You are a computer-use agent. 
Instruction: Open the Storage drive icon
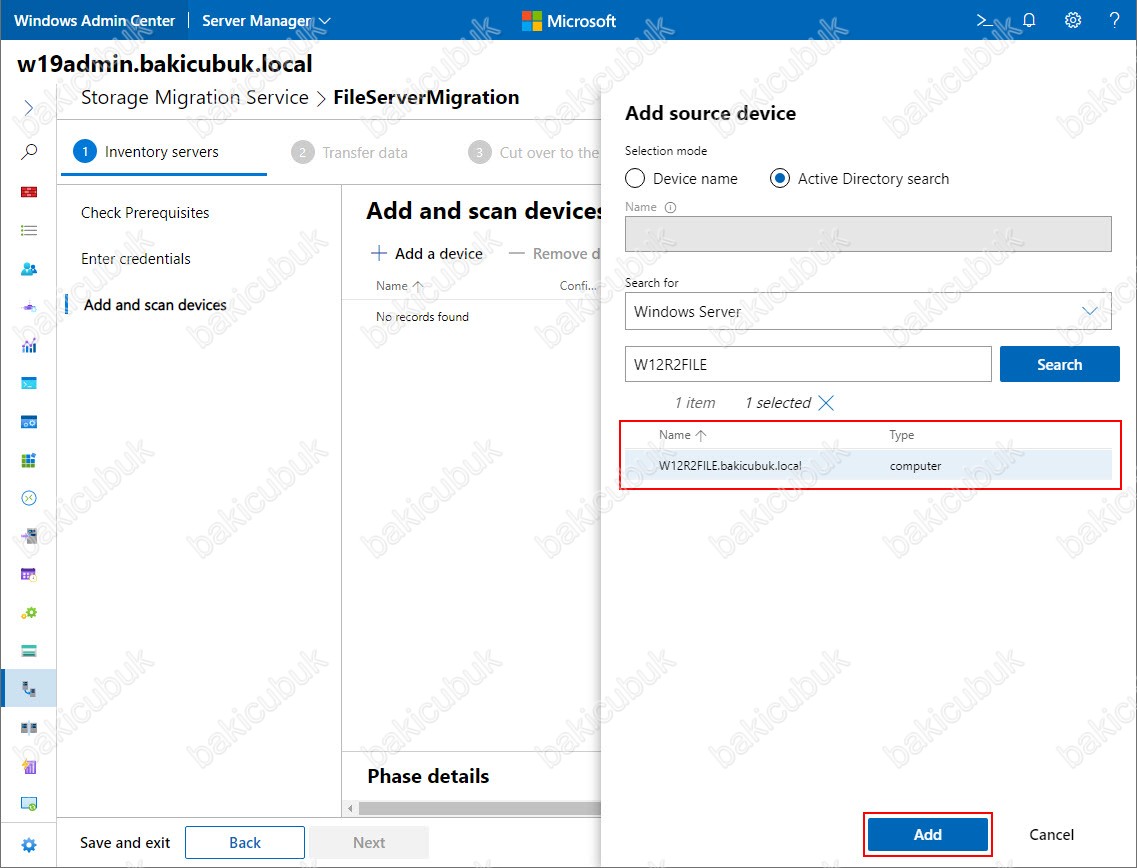click(x=29, y=651)
